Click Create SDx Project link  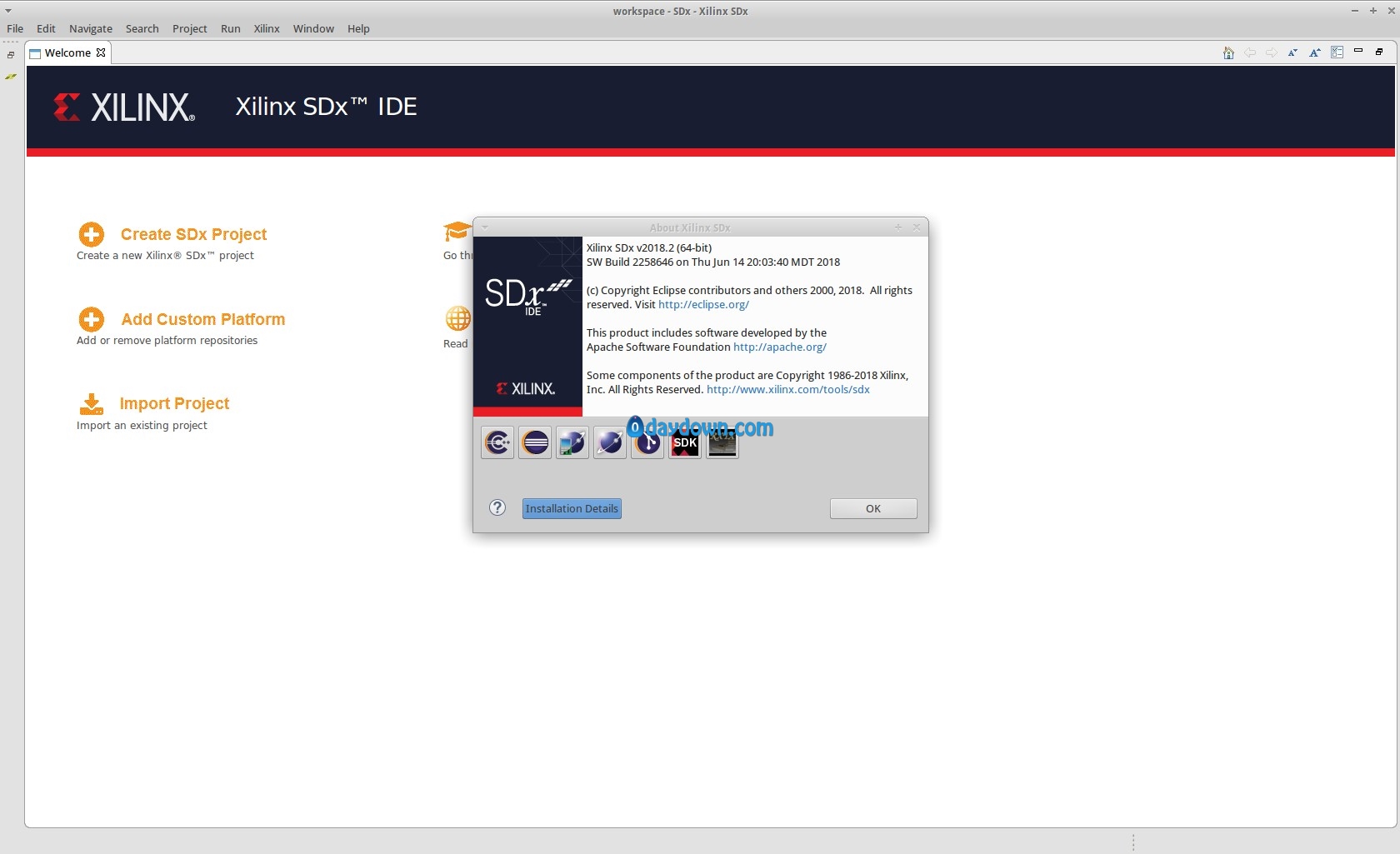point(193,234)
